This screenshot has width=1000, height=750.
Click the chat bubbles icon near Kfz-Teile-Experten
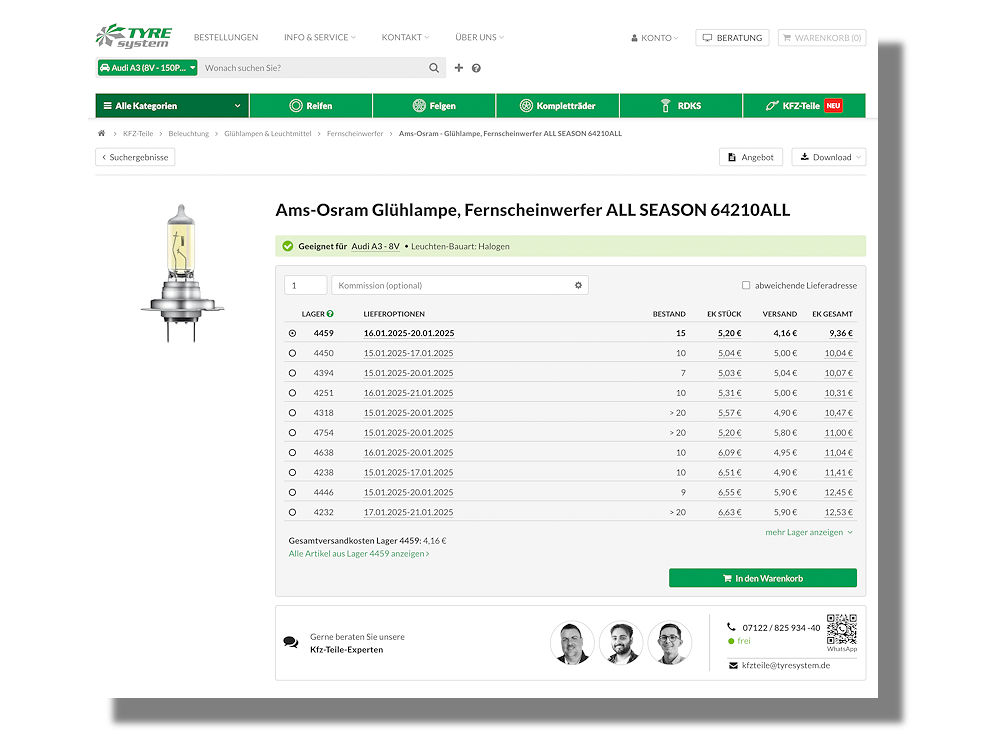point(291,642)
